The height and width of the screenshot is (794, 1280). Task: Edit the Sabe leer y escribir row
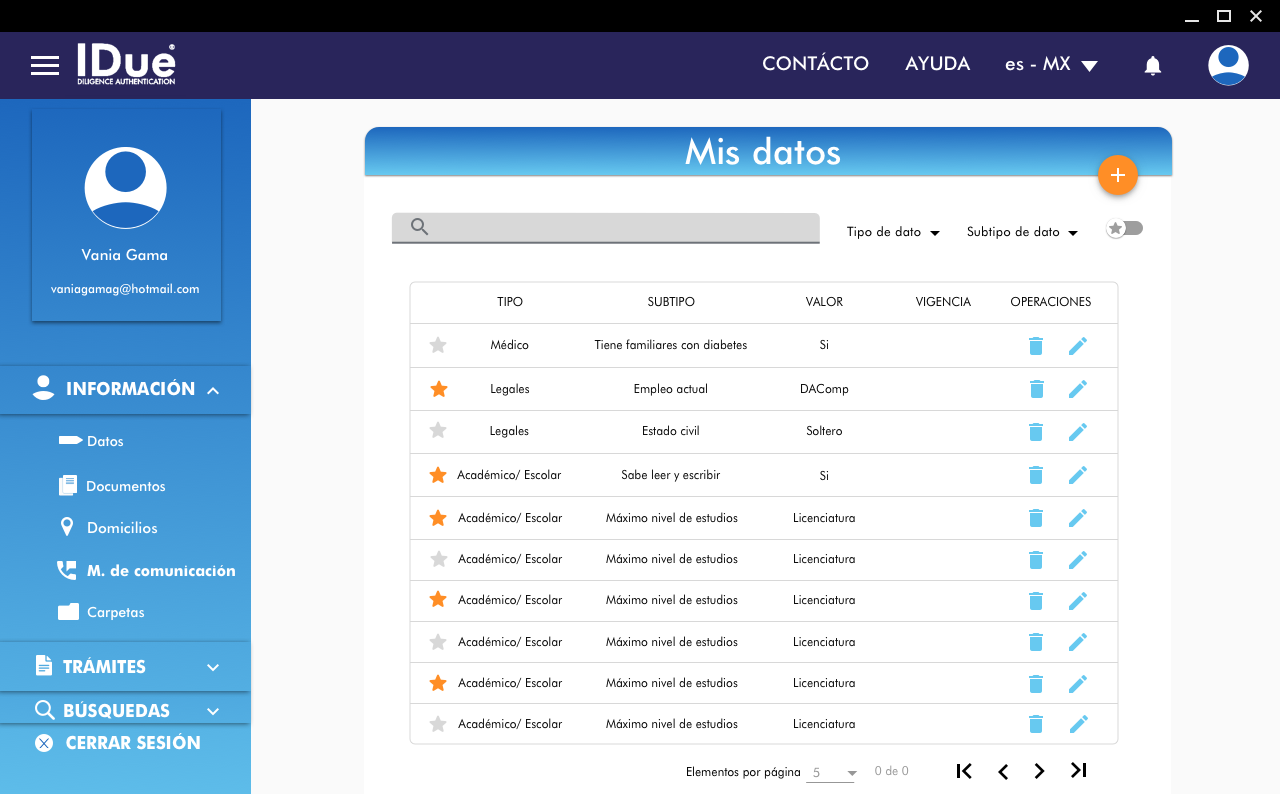click(x=1077, y=475)
